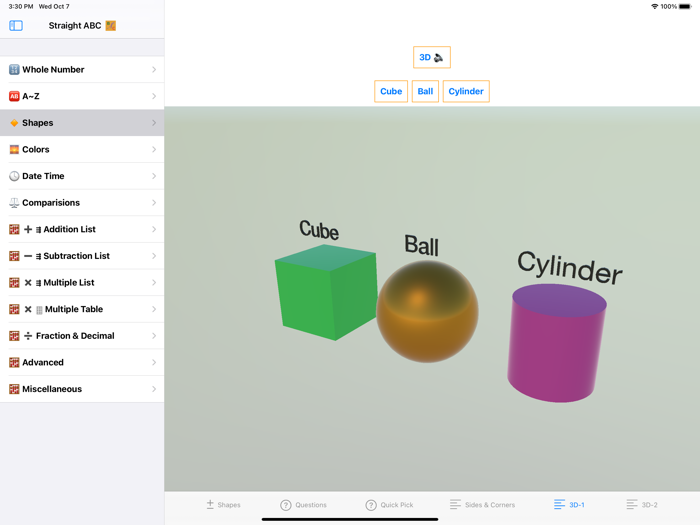This screenshot has width=700, height=525.
Task: Tap the 3D sound button
Action: (432, 57)
